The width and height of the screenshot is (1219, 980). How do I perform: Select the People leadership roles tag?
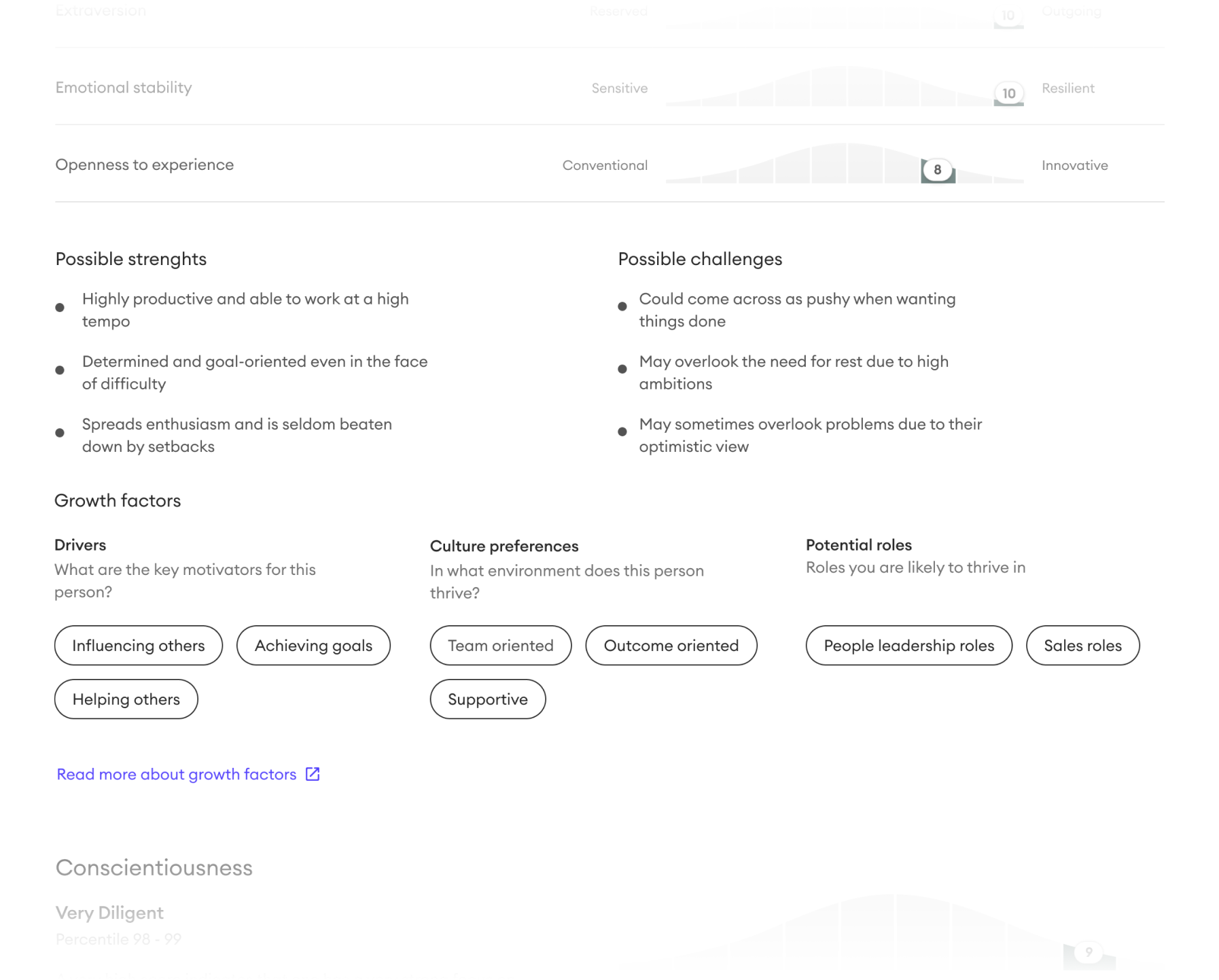point(908,646)
